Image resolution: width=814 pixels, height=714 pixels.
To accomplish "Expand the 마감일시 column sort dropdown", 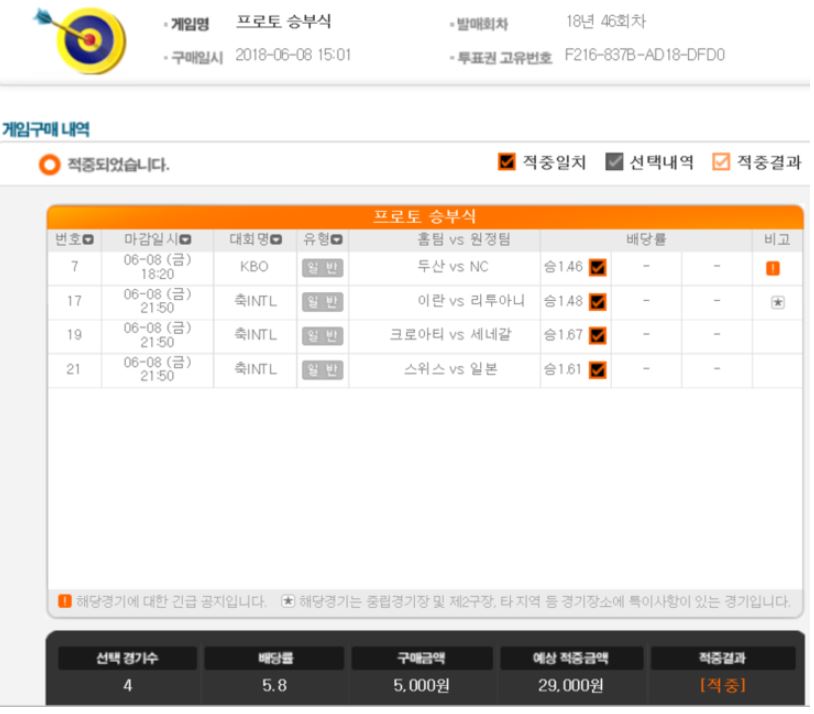I will coord(185,240).
